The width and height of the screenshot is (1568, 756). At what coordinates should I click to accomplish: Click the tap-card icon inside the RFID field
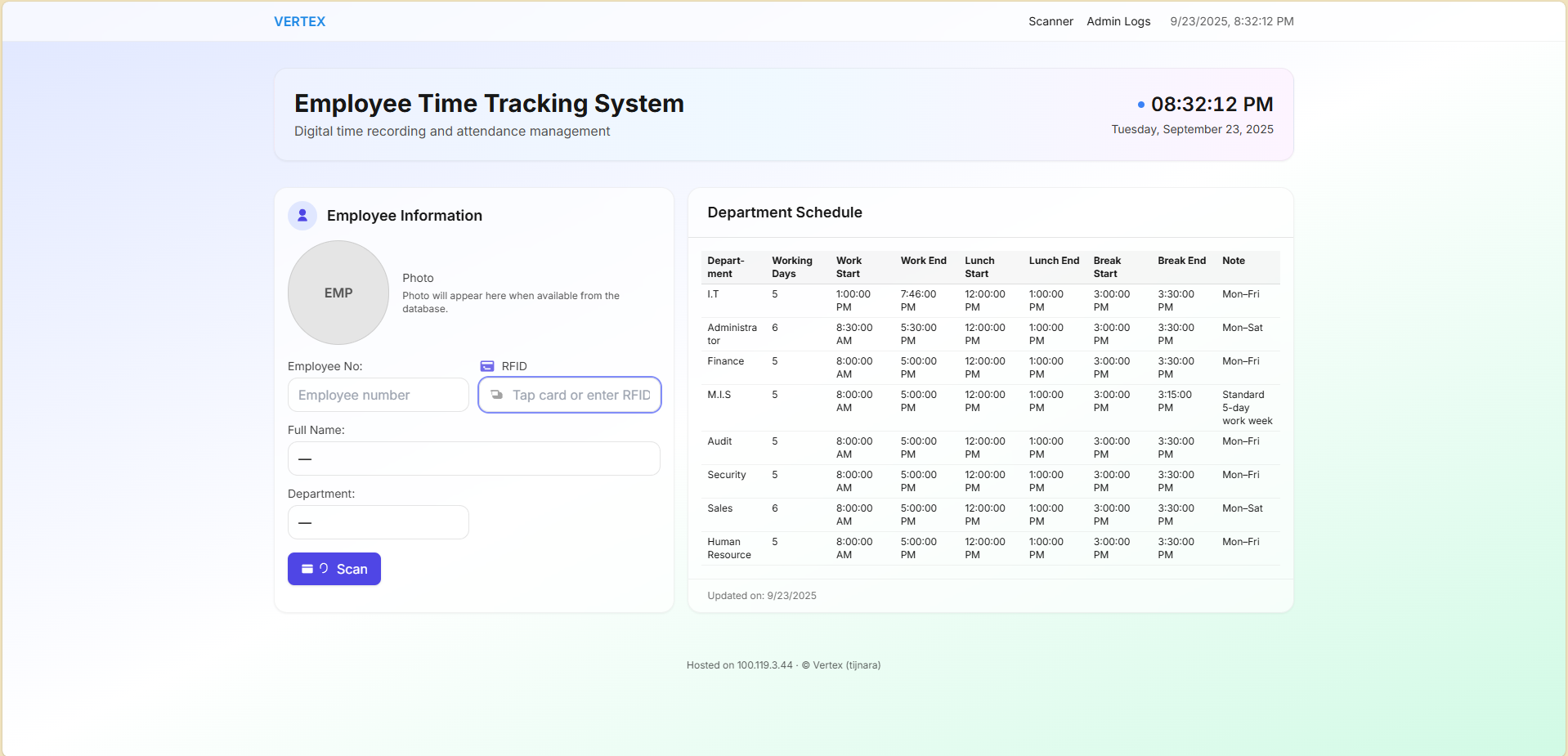pyautogui.click(x=496, y=395)
